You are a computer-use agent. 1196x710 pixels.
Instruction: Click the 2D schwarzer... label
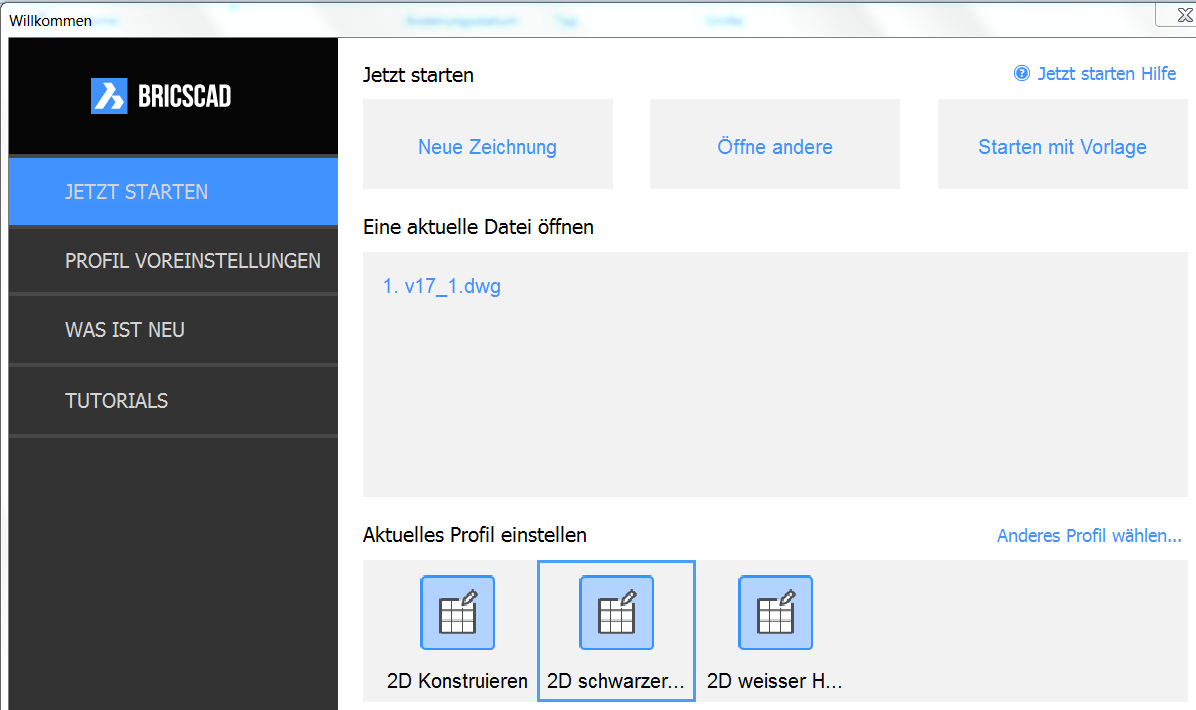616,680
